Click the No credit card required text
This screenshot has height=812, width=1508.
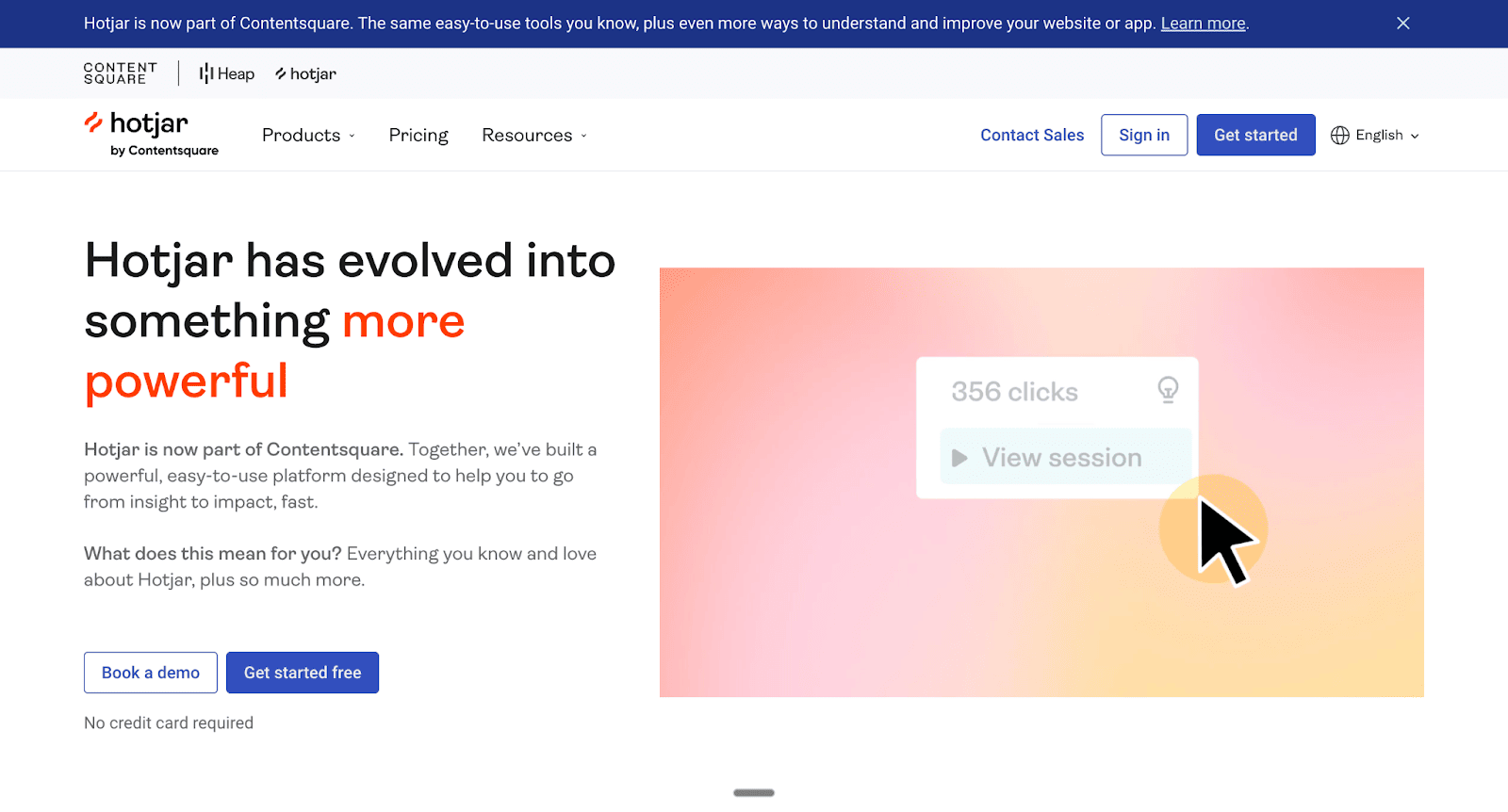click(x=169, y=723)
